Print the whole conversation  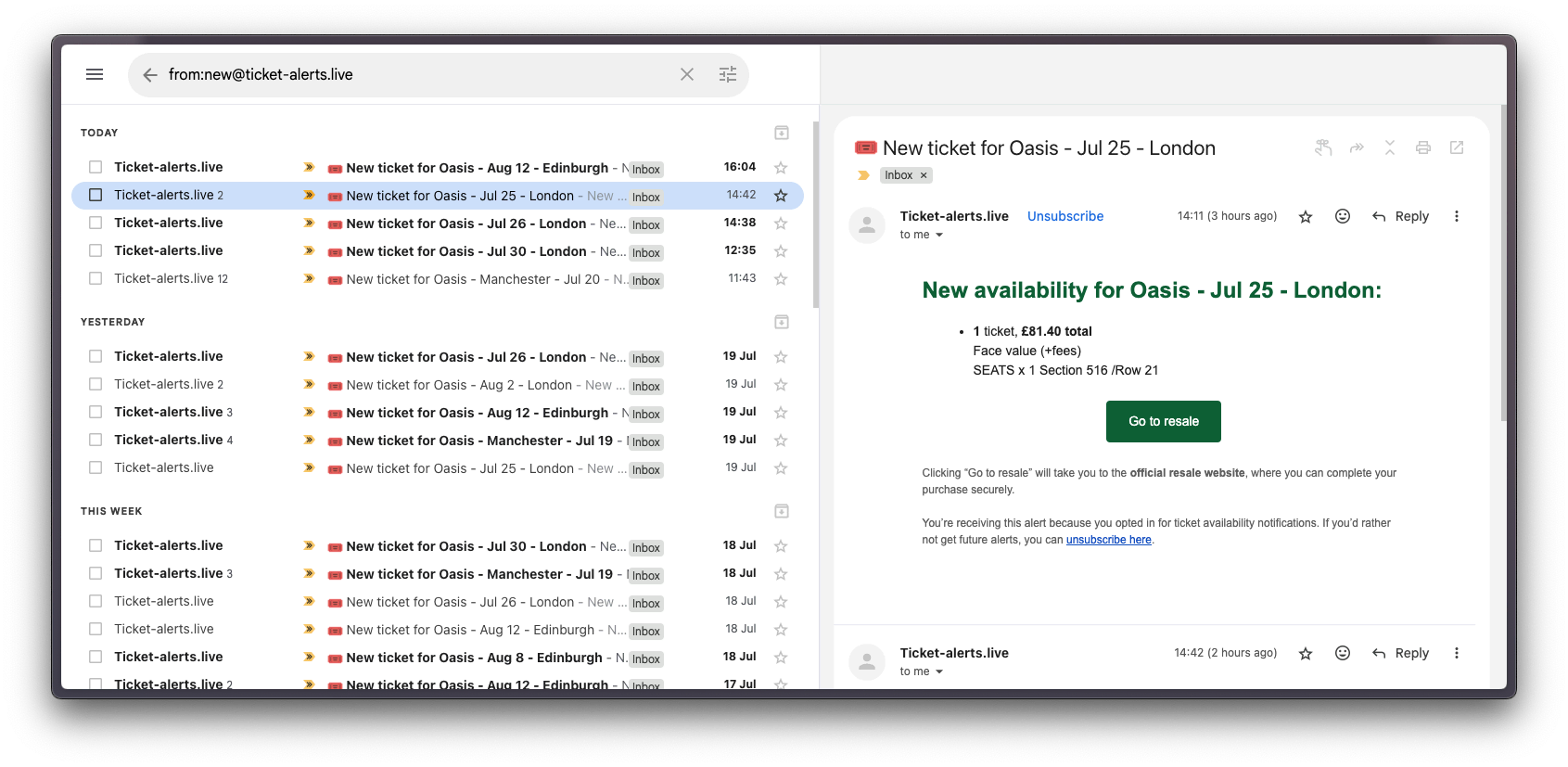click(x=1423, y=147)
